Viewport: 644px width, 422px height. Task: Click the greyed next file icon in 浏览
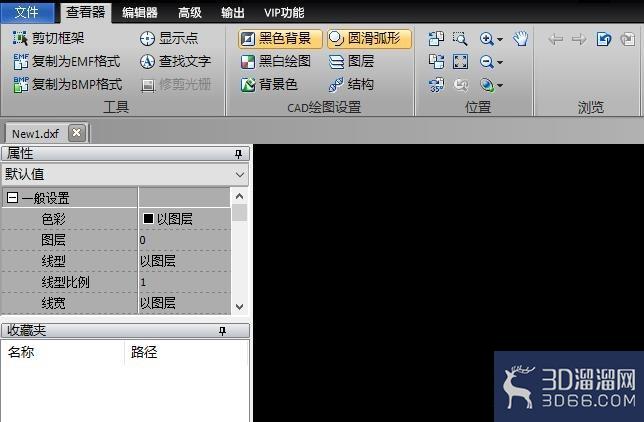tap(628, 39)
